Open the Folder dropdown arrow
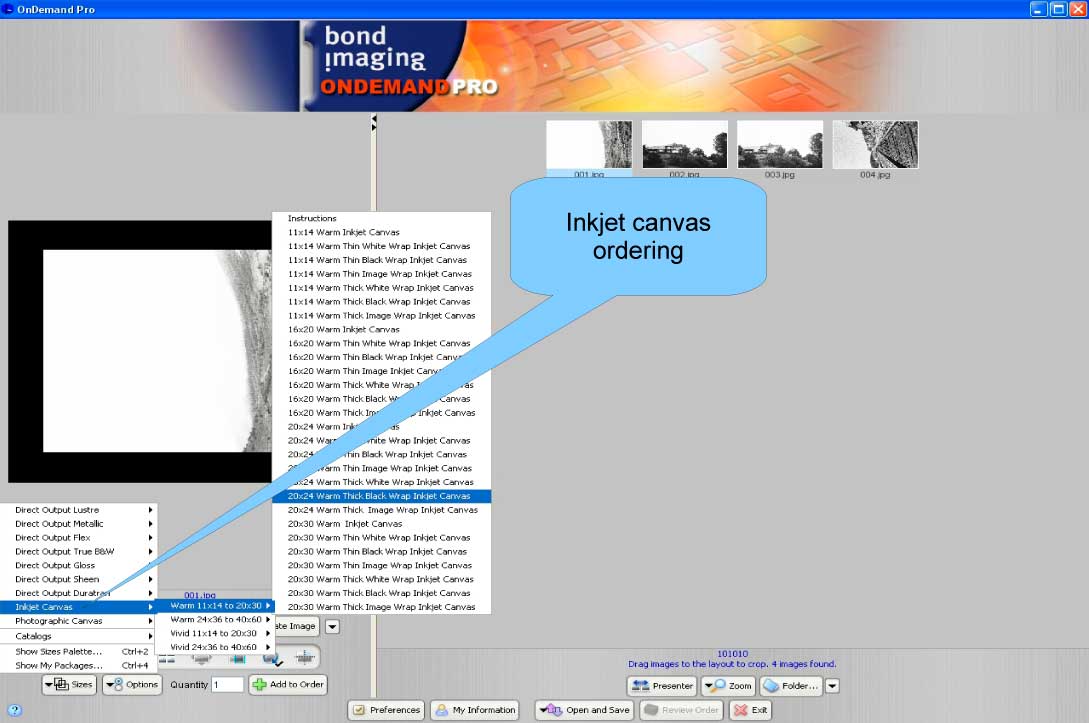1089x723 pixels. (831, 686)
